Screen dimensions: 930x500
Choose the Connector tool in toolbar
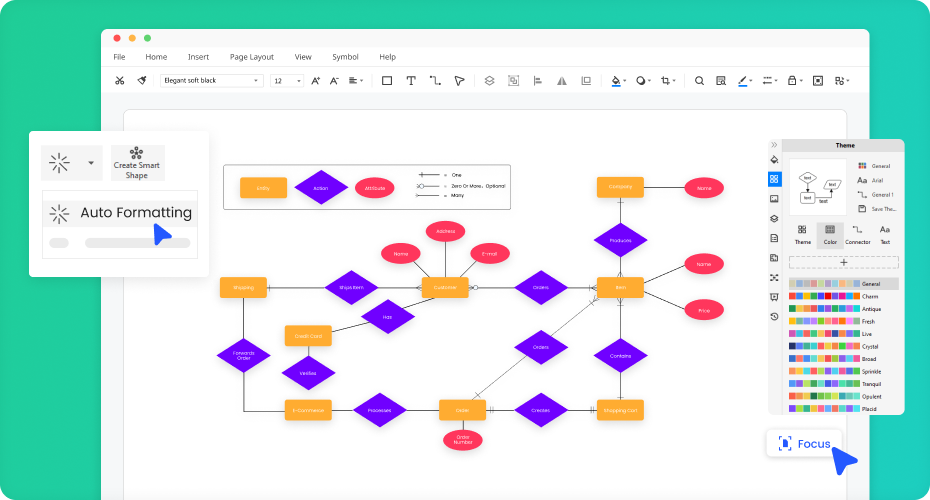coord(435,81)
